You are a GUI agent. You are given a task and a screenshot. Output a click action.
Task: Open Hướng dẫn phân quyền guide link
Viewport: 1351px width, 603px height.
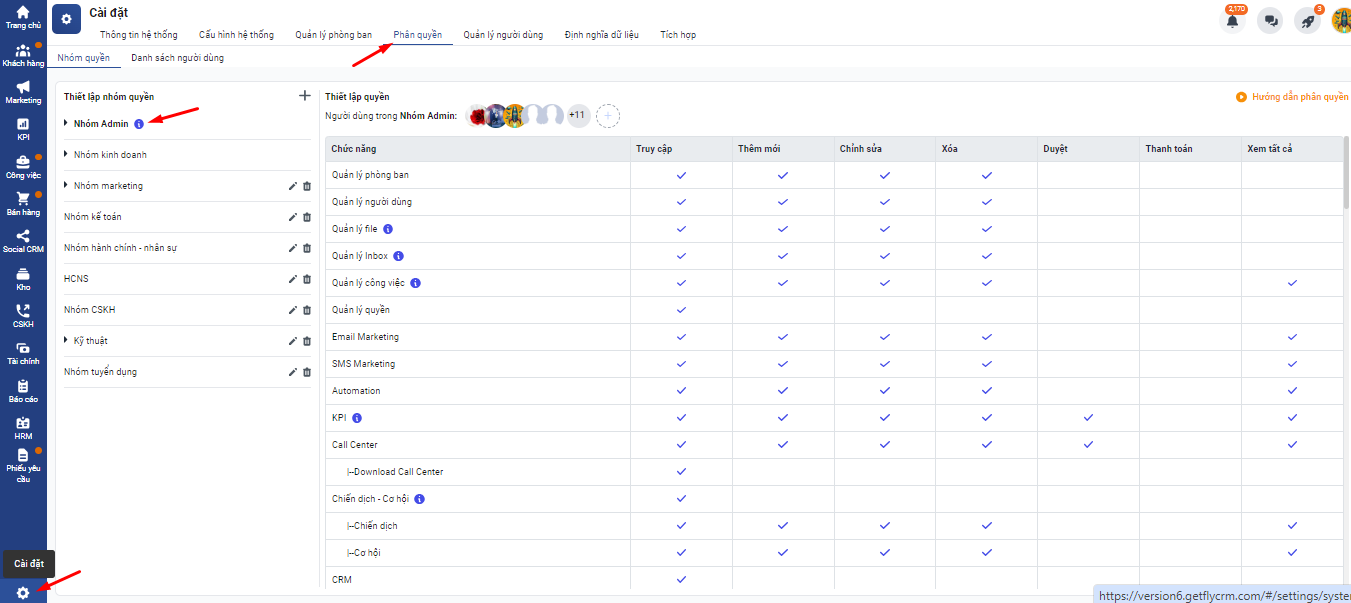1292,97
